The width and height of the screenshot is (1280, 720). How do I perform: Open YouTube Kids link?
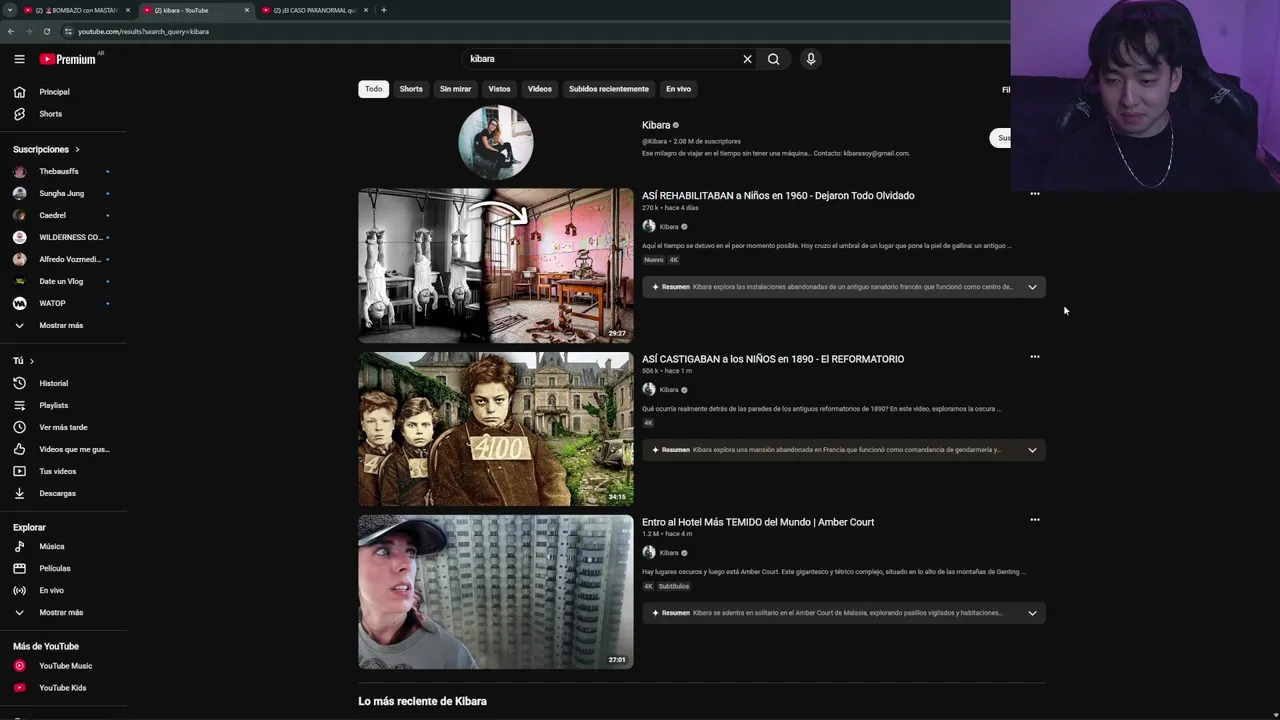tap(64, 688)
